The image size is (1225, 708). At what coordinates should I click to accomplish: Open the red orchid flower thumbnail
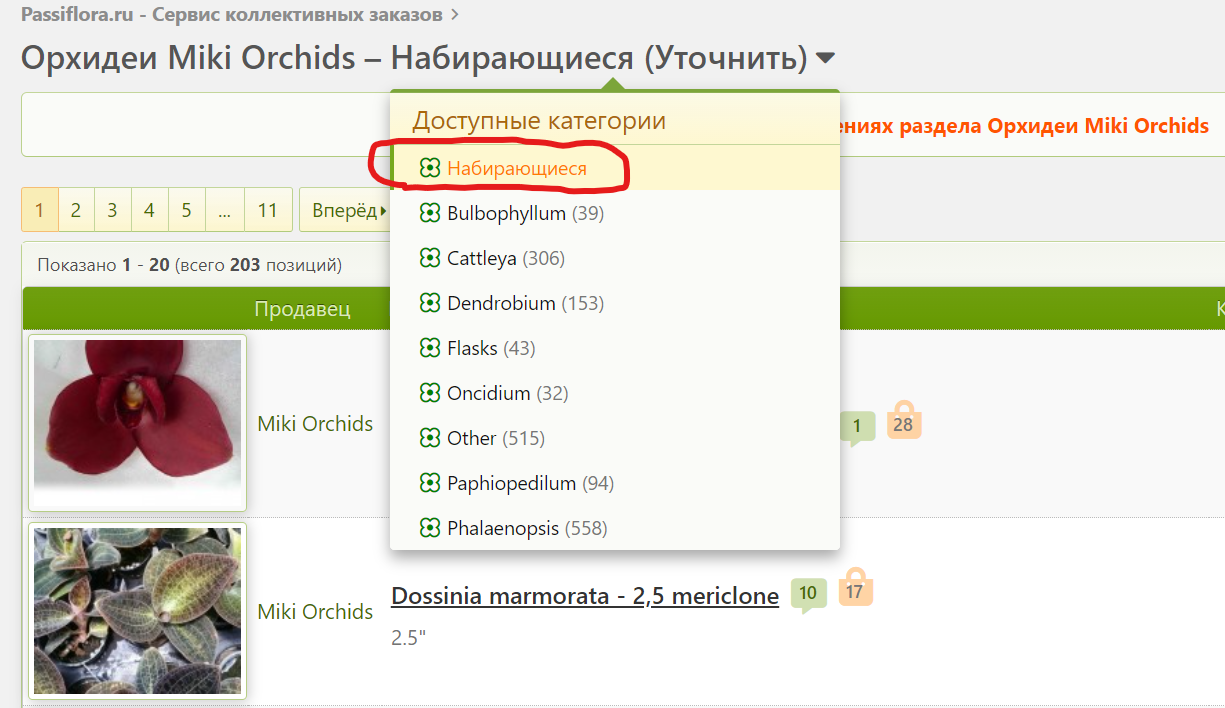pyautogui.click(x=137, y=423)
